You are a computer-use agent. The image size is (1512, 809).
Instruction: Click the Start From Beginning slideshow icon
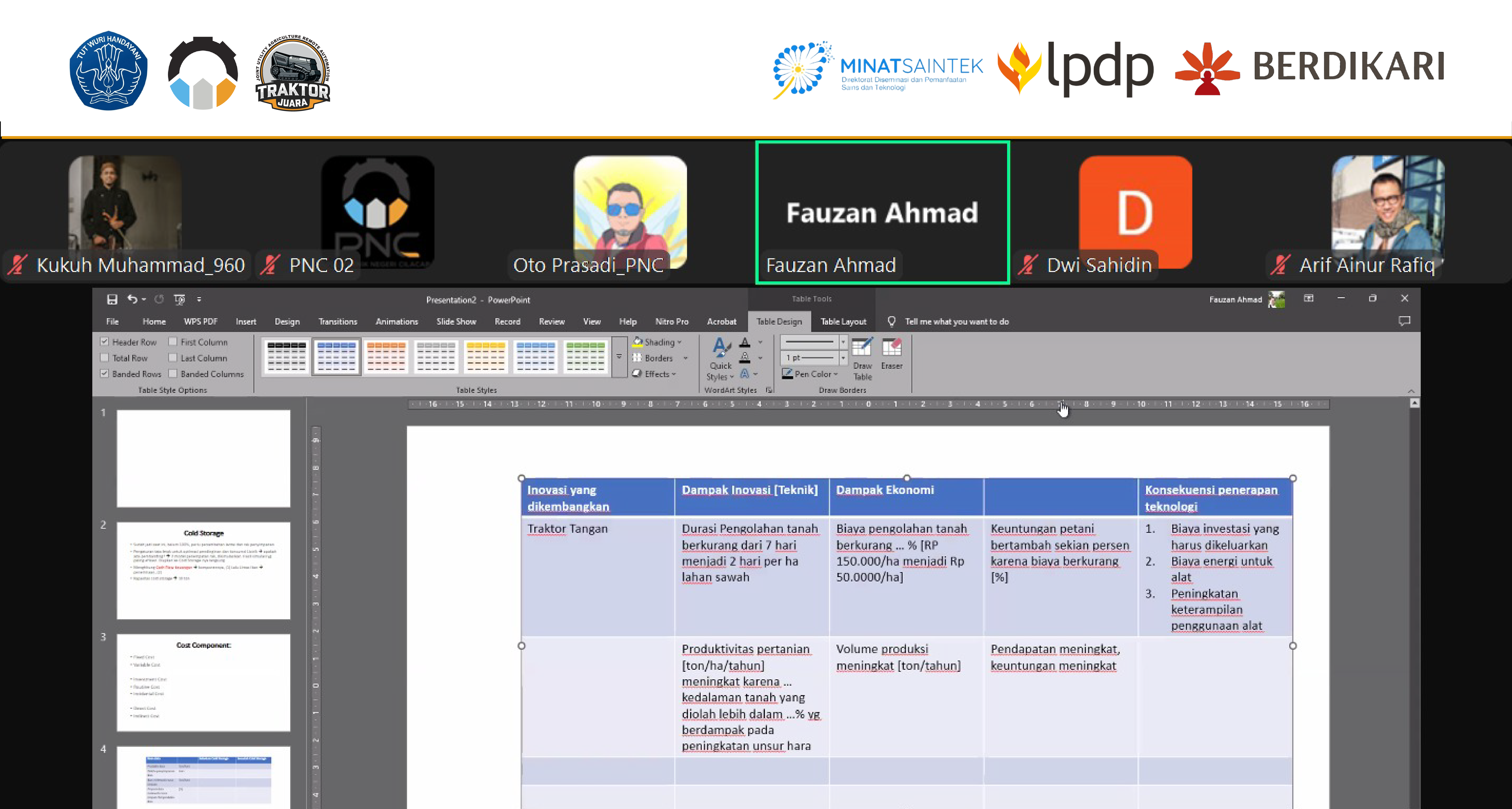click(180, 299)
